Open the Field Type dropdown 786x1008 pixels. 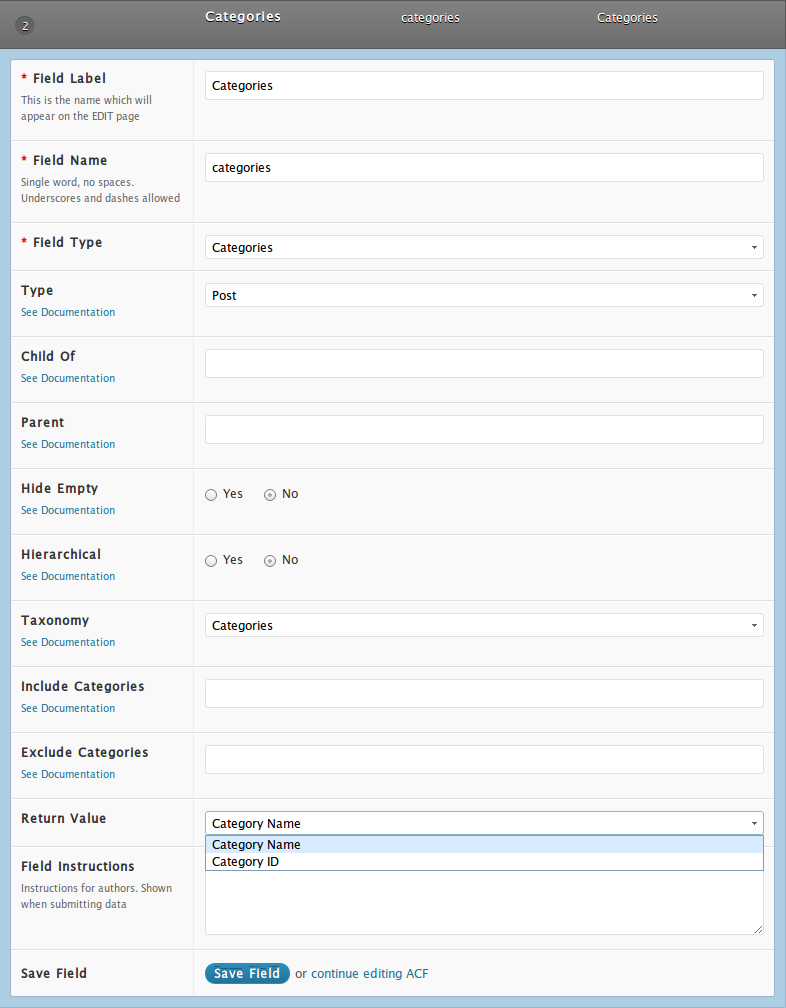[484, 248]
